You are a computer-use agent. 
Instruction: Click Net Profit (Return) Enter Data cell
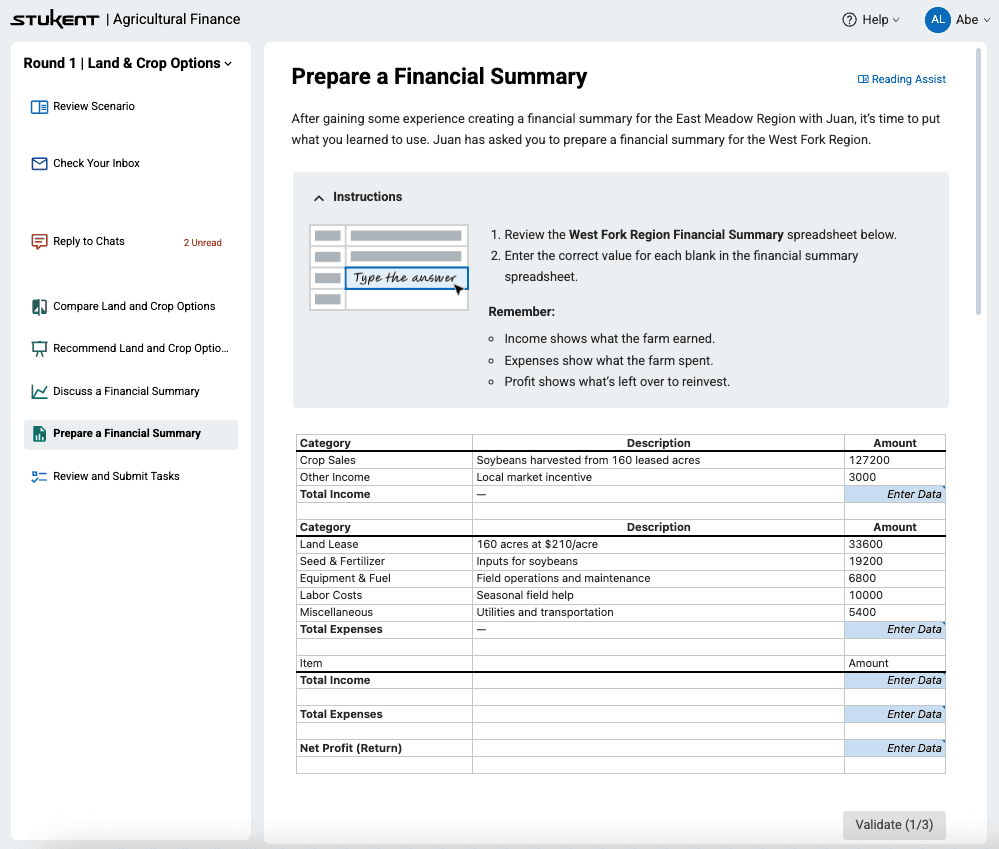(895, 748)
